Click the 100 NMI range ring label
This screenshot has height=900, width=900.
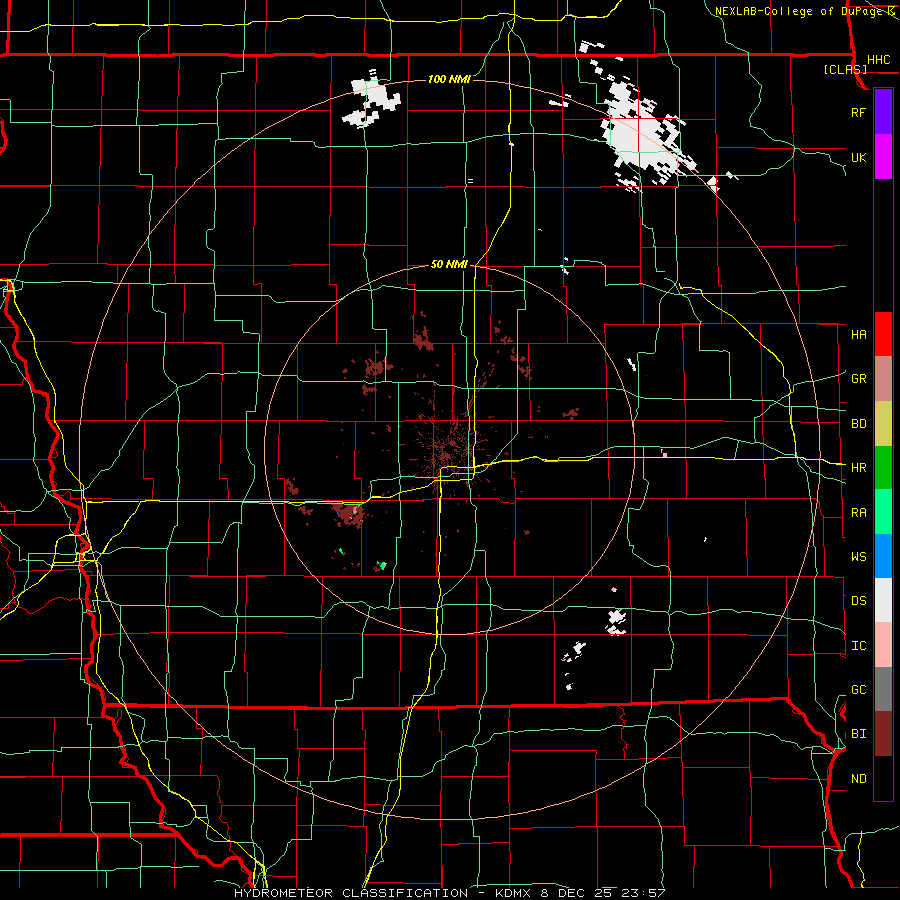point(449,79)
